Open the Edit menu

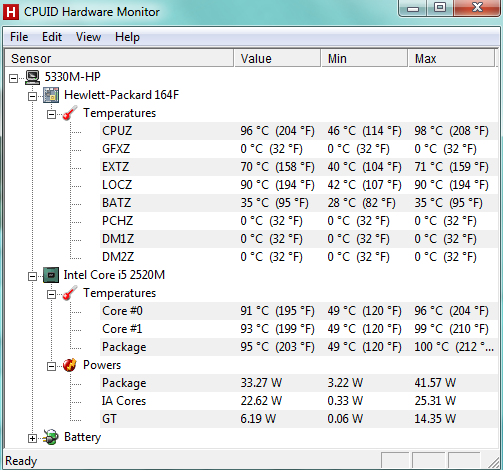pyautogui.click(x=52, y=37)
